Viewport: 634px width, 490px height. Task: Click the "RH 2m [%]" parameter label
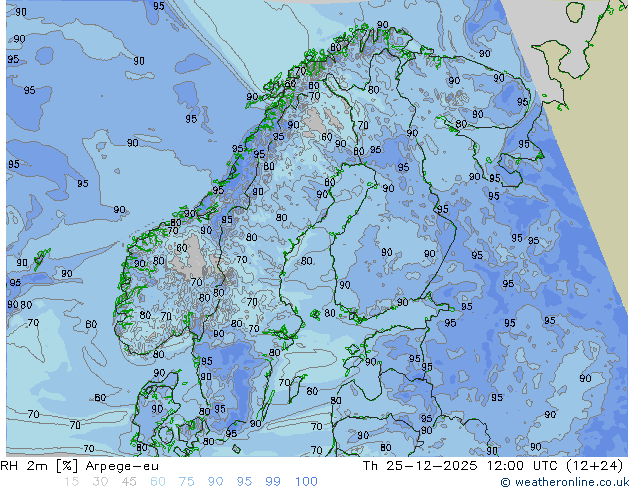(39, 466)
